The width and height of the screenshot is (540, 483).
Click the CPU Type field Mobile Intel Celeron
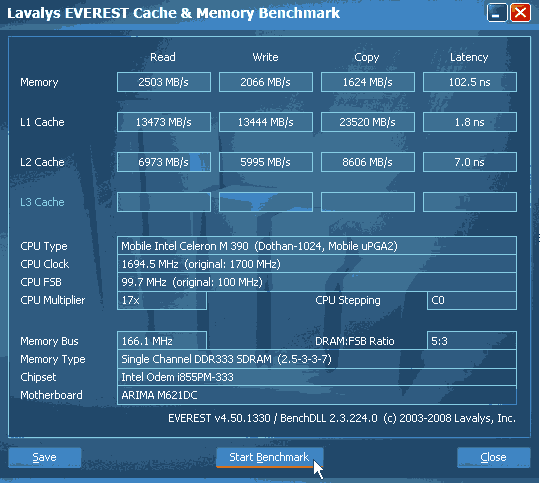tap(317, 246)
